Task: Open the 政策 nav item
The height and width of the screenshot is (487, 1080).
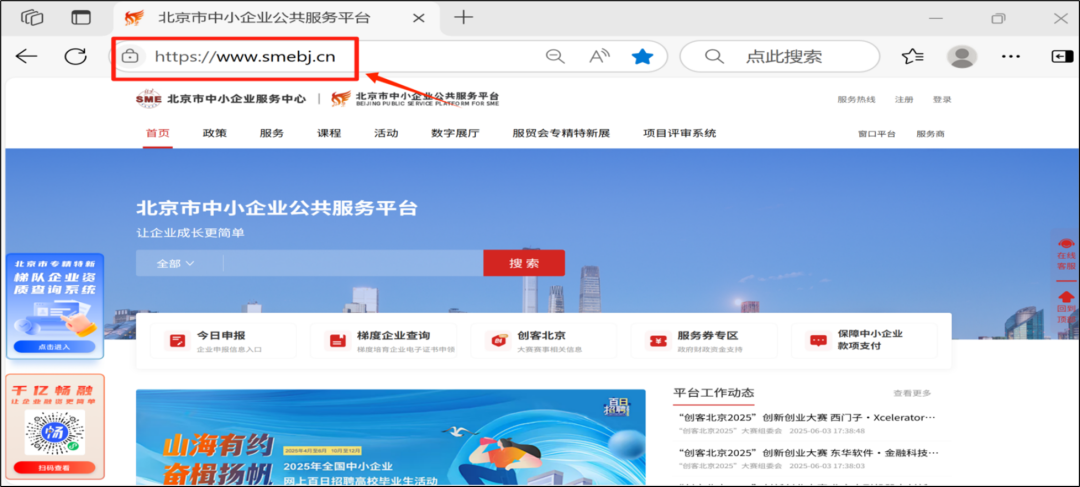Action: 215,133
